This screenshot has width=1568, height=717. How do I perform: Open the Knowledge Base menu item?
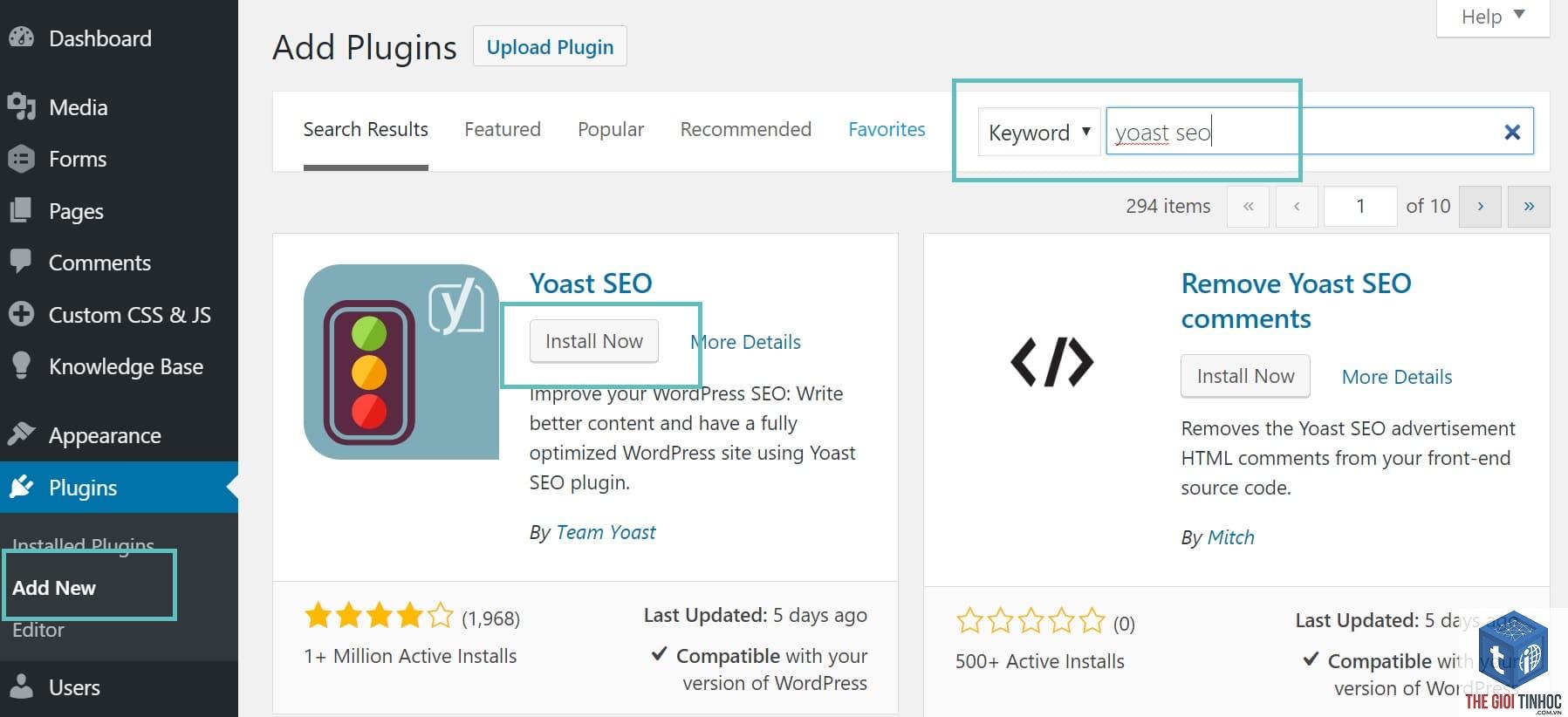(119, 366)
